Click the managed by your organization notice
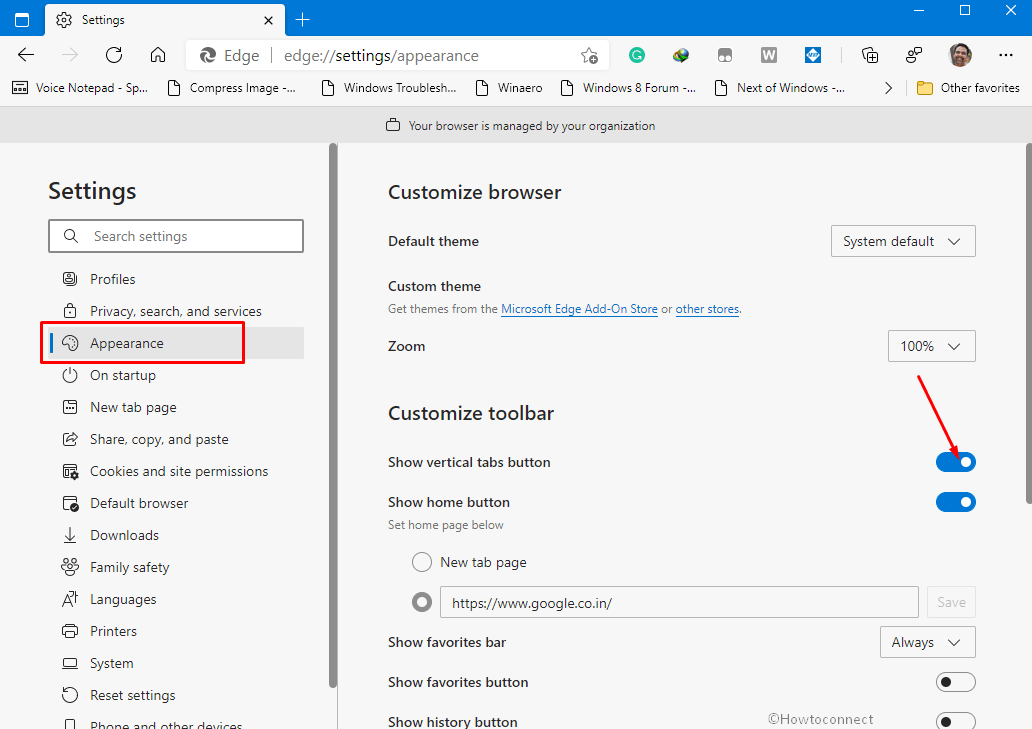 coord(521,126)
